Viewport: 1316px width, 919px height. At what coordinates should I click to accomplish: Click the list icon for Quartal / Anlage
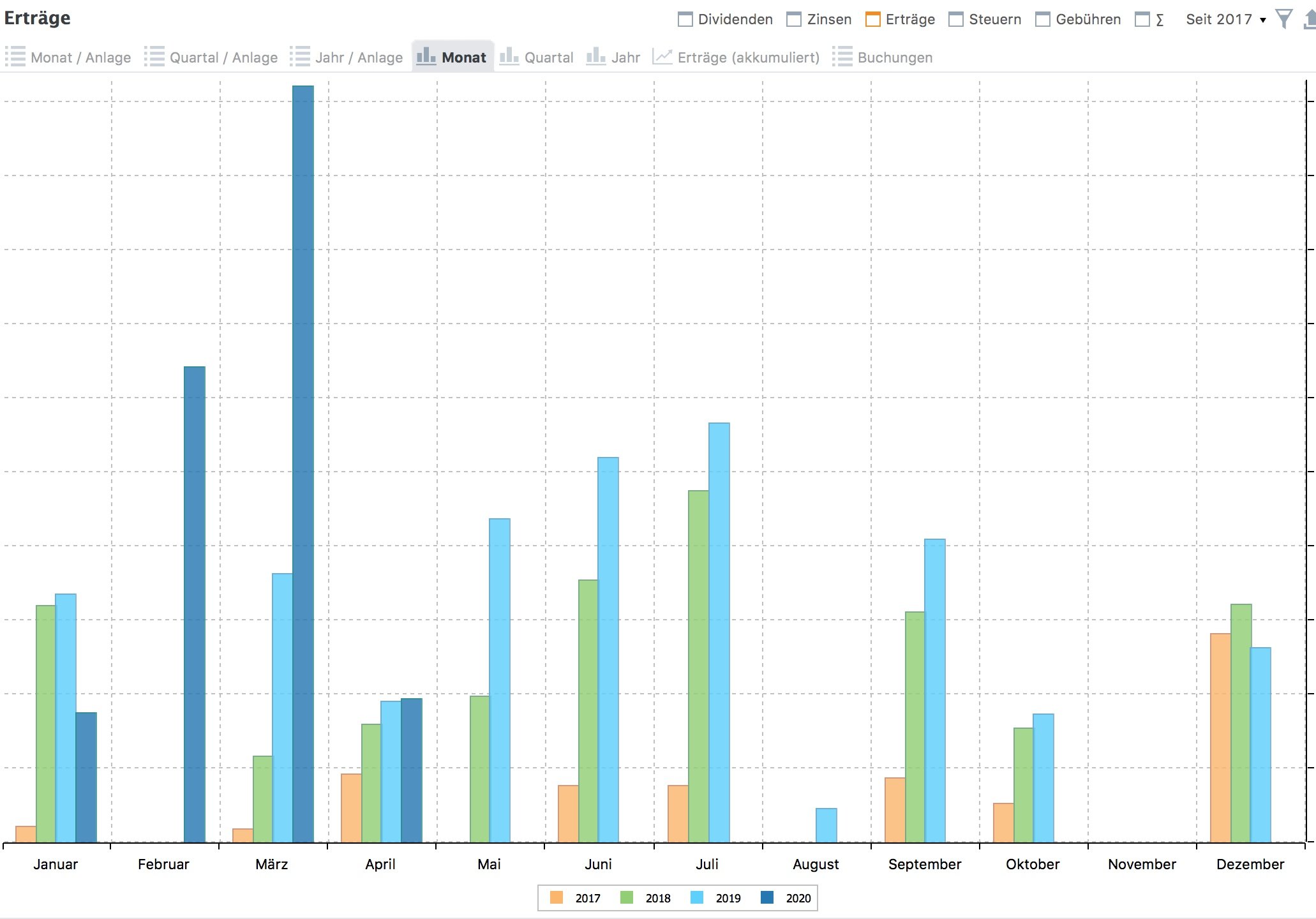(x=154, y=57)
